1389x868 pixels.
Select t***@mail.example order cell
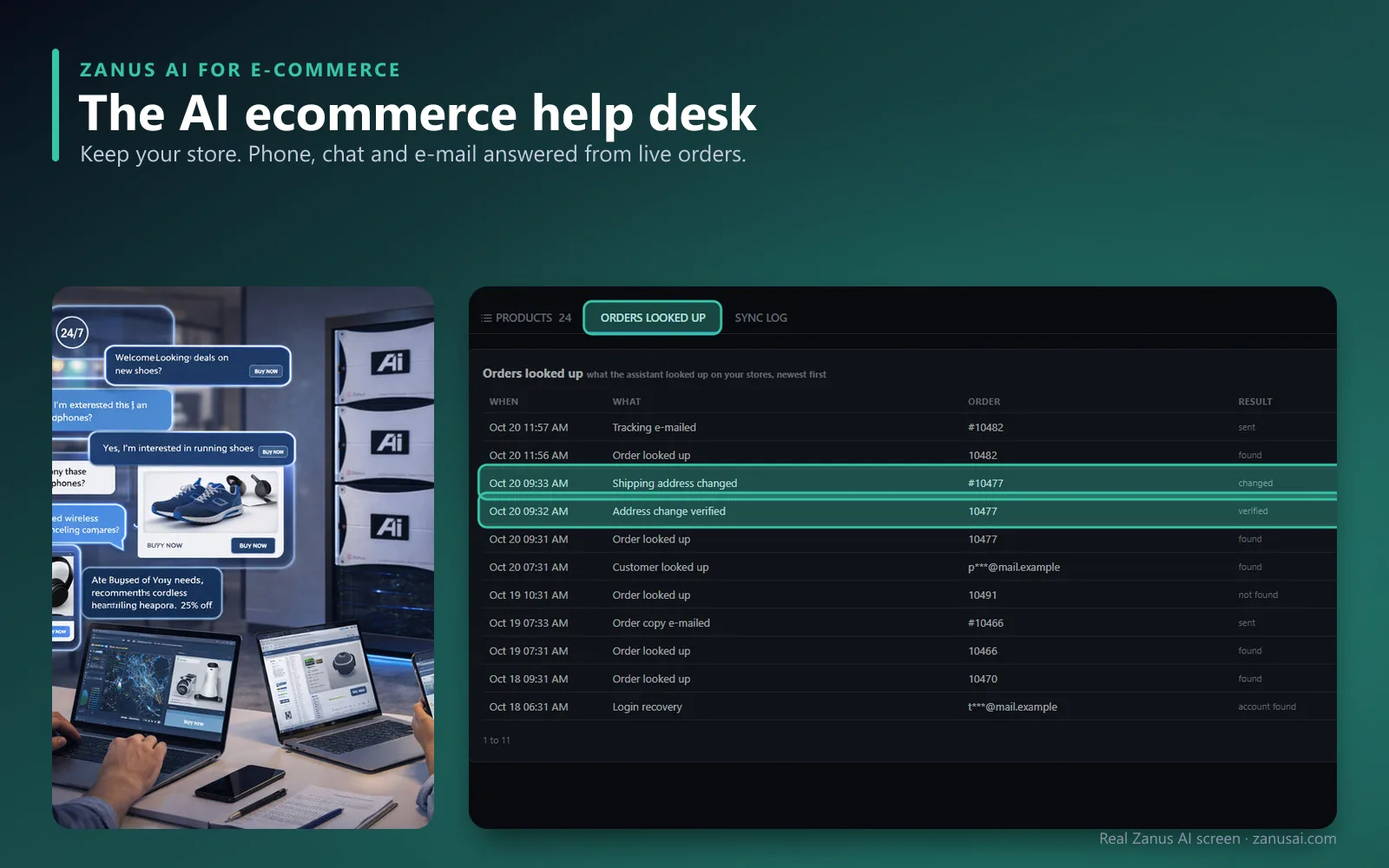[1012, 707]
